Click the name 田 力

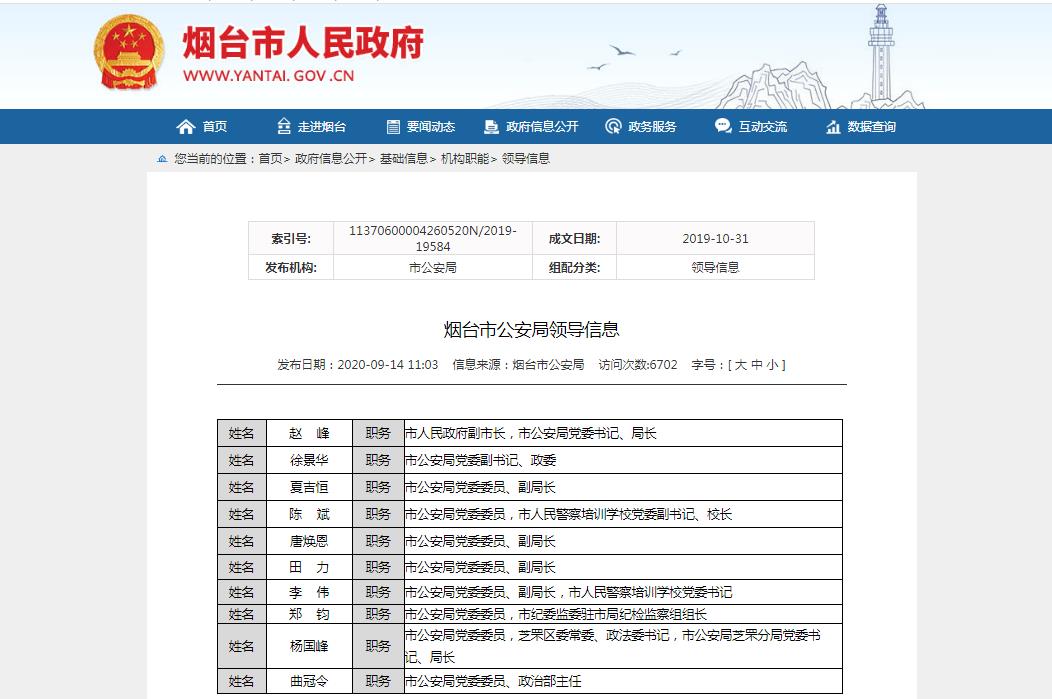pyautogui.click(x=309, y=568)
